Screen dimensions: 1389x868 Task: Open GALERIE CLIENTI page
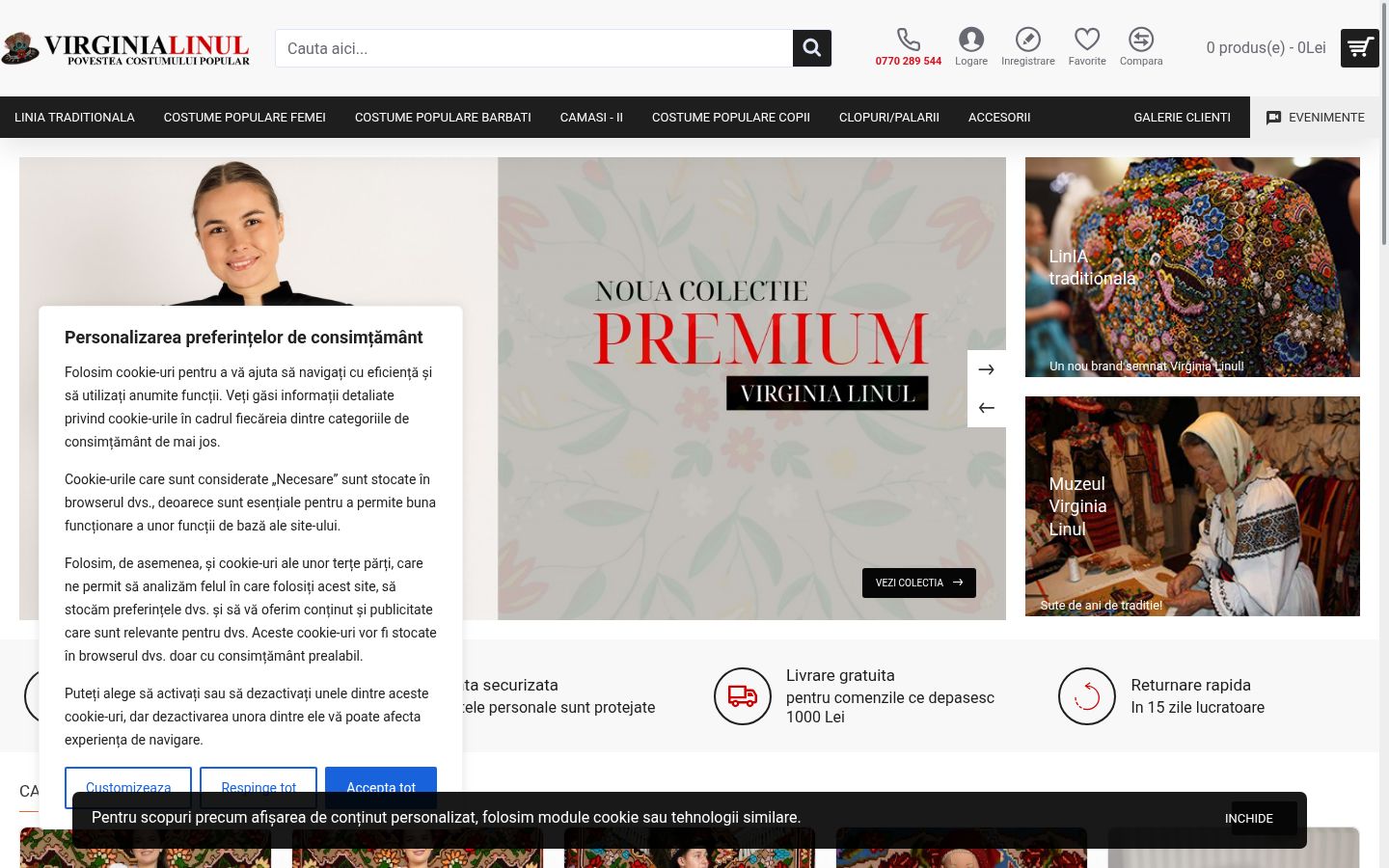(1182, 118)
